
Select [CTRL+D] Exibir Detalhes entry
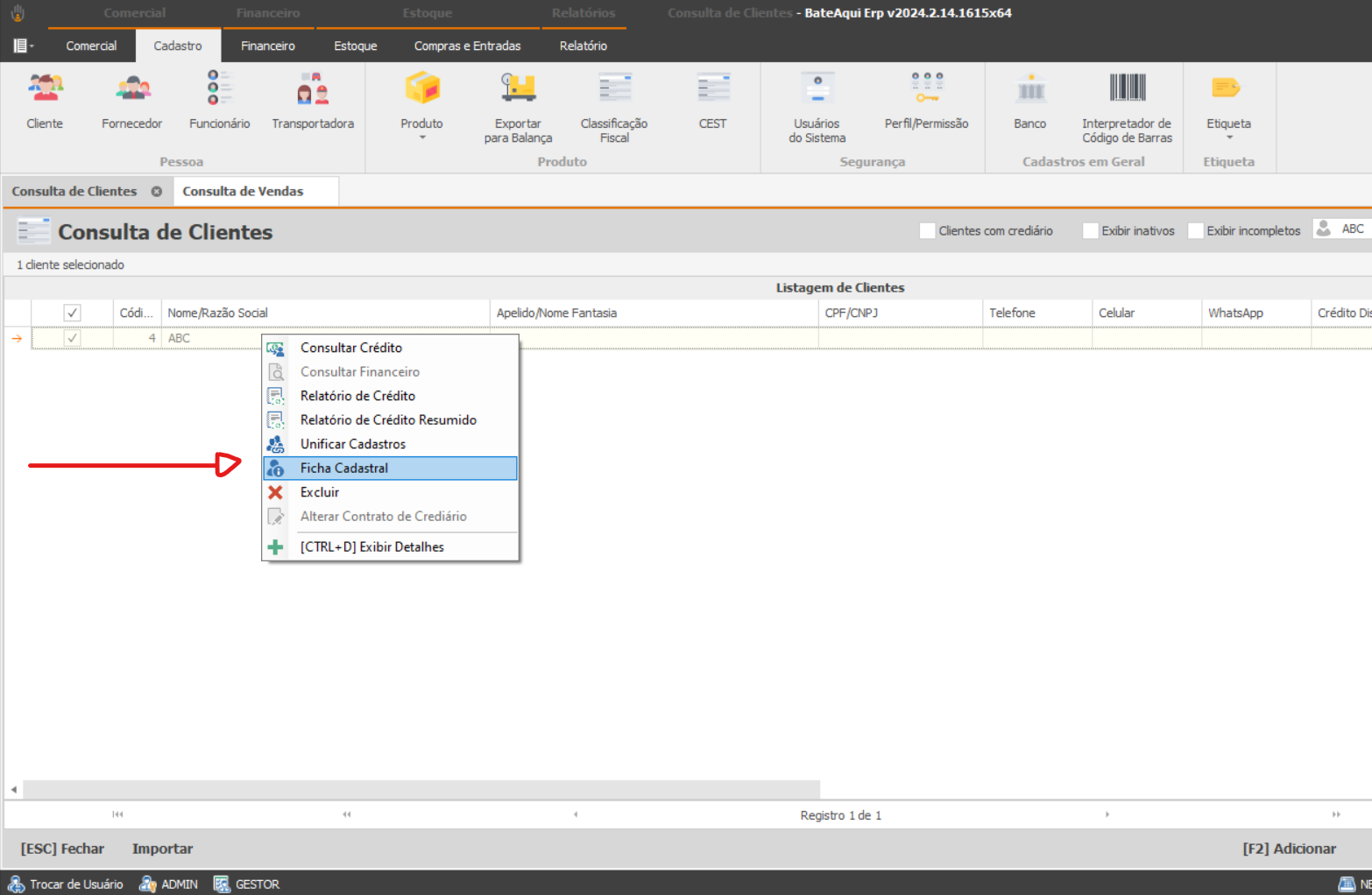pos(391,547)
